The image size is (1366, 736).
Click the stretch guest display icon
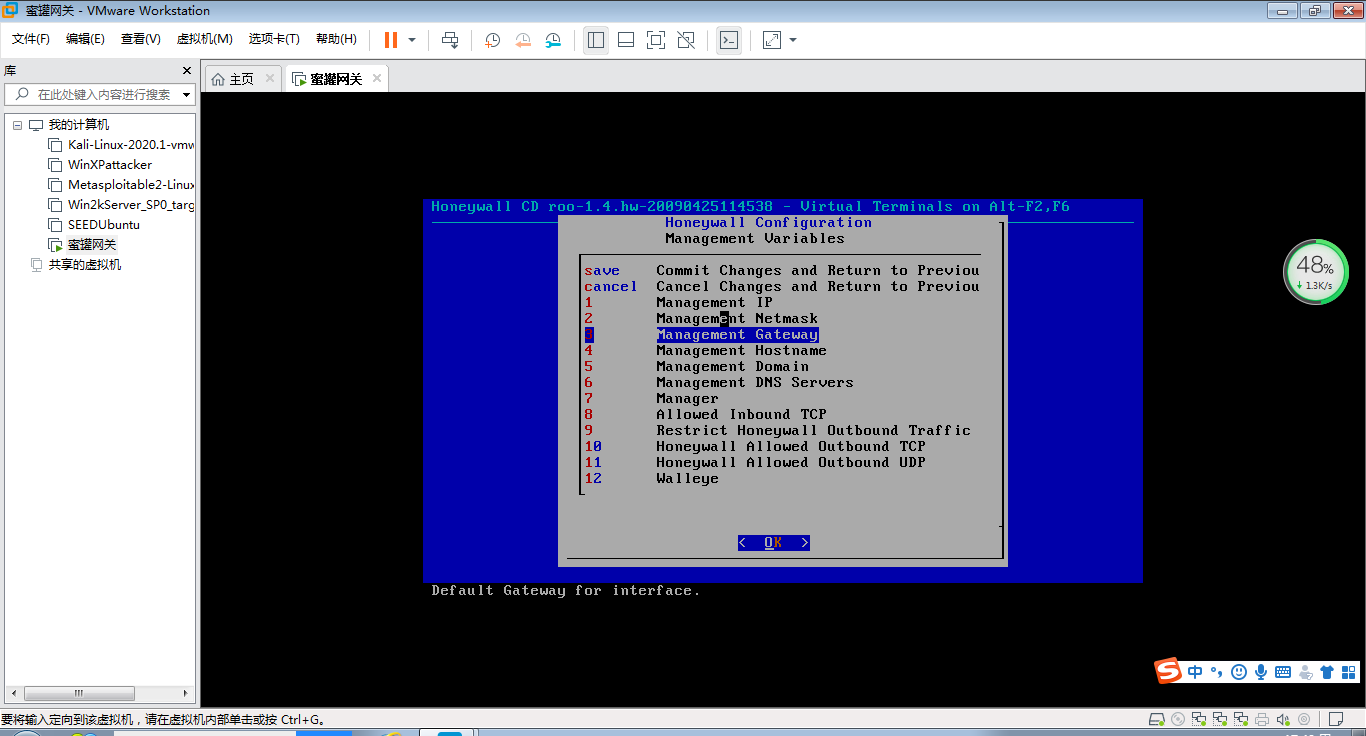tap(772, 40)
